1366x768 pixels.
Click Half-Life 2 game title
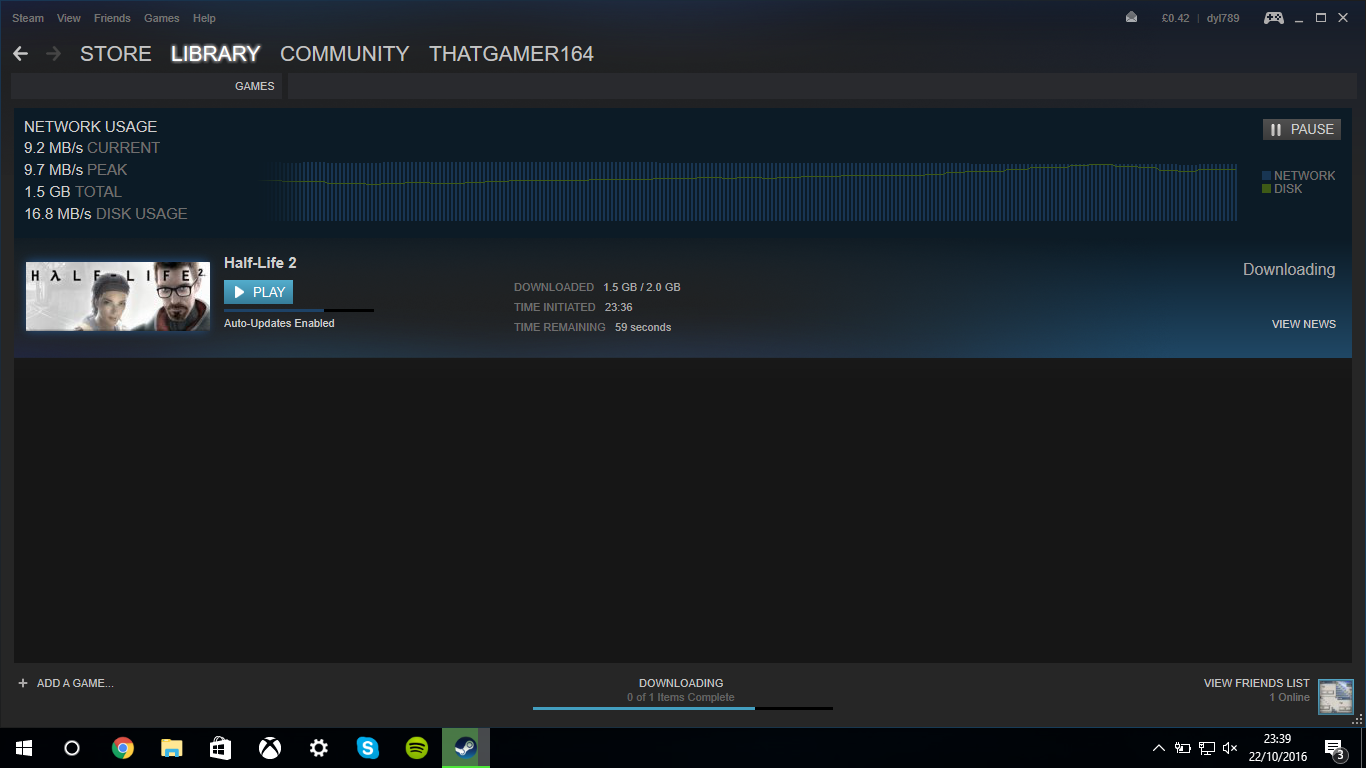coord(260,263)
